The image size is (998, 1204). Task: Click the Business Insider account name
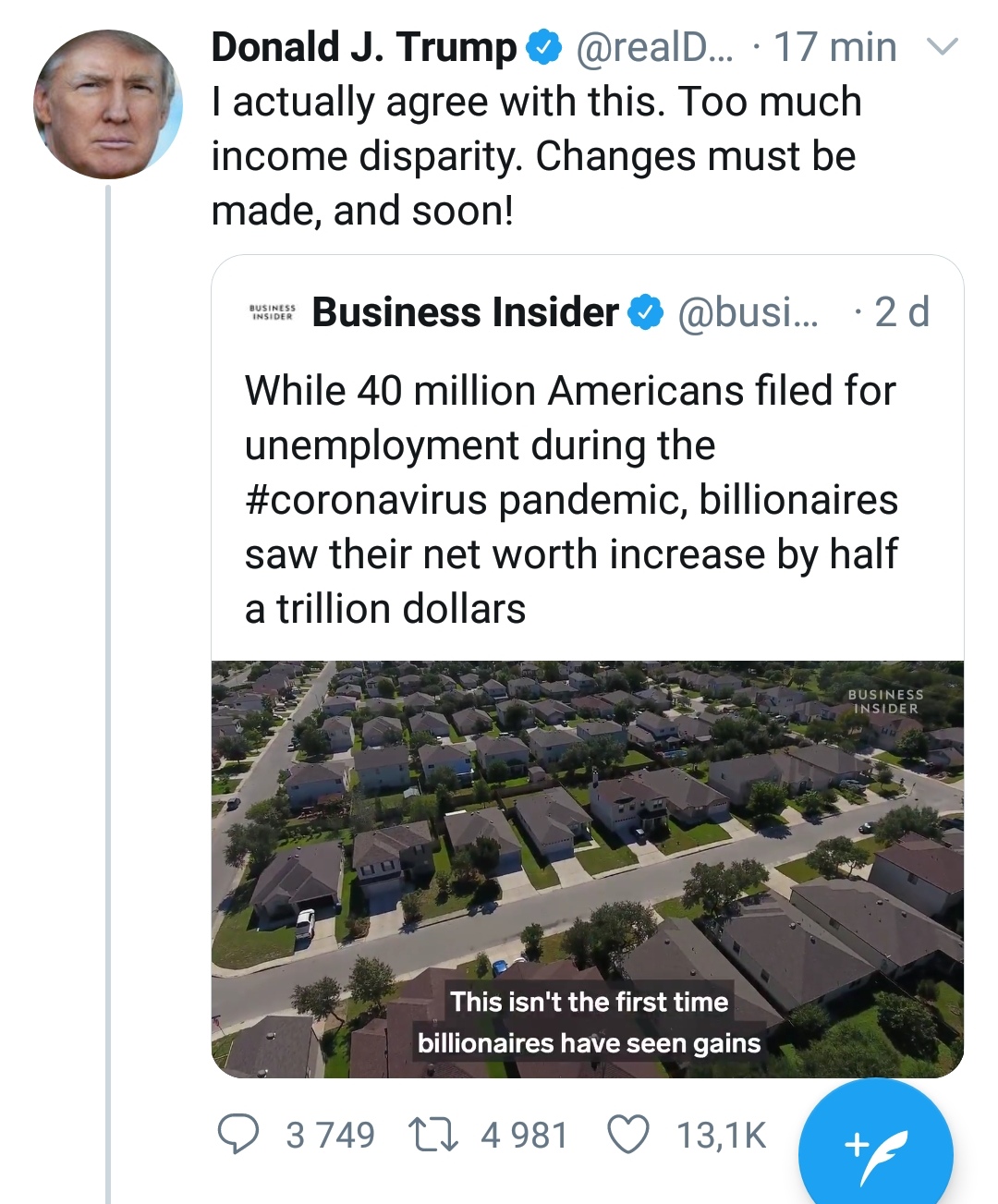coord(465,312)
